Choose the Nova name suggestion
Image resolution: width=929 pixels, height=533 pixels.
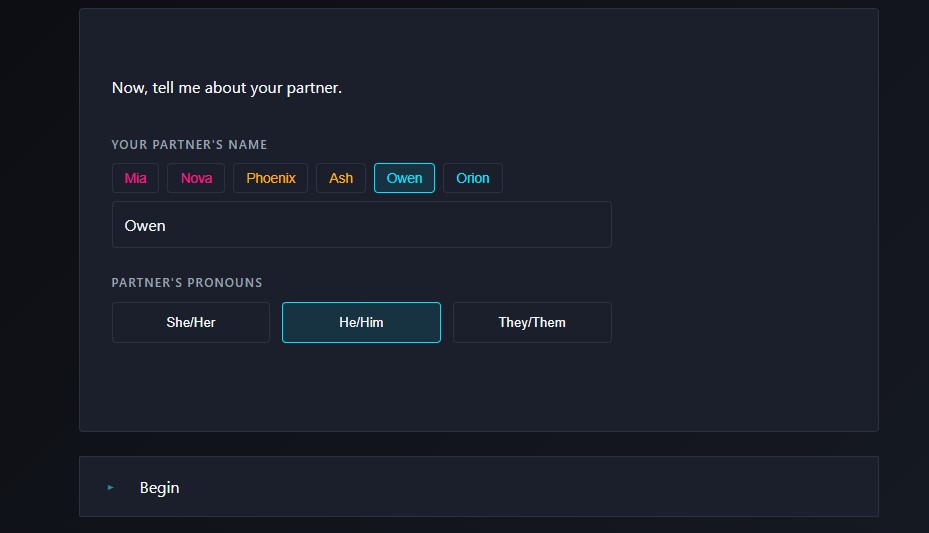(196, 178)
